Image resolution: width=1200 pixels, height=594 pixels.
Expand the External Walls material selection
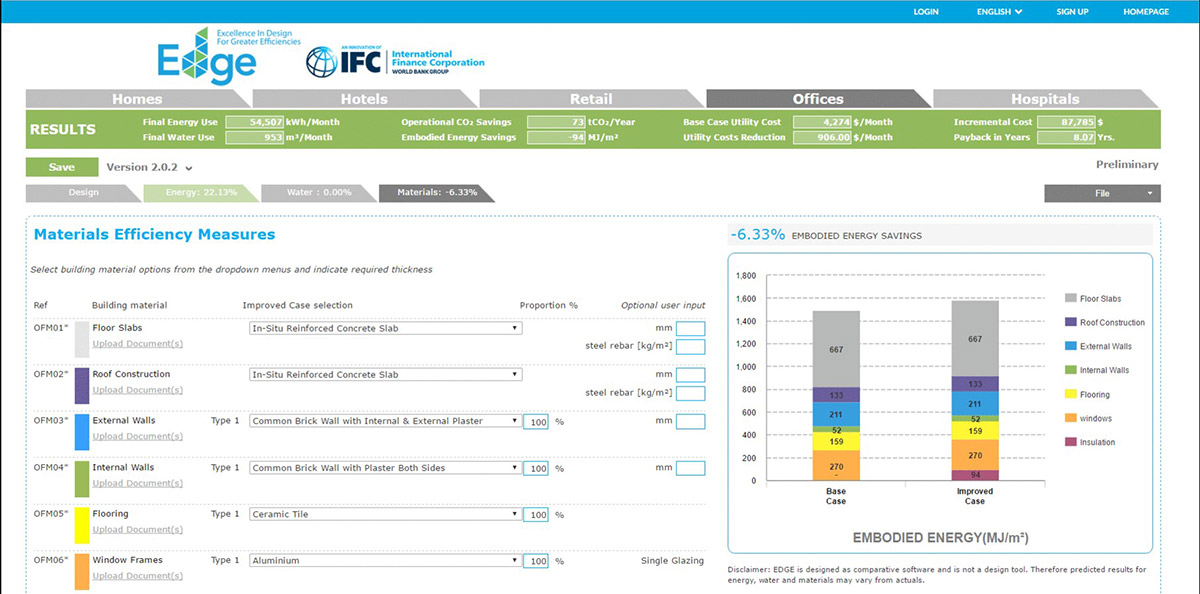pos(385,421)
